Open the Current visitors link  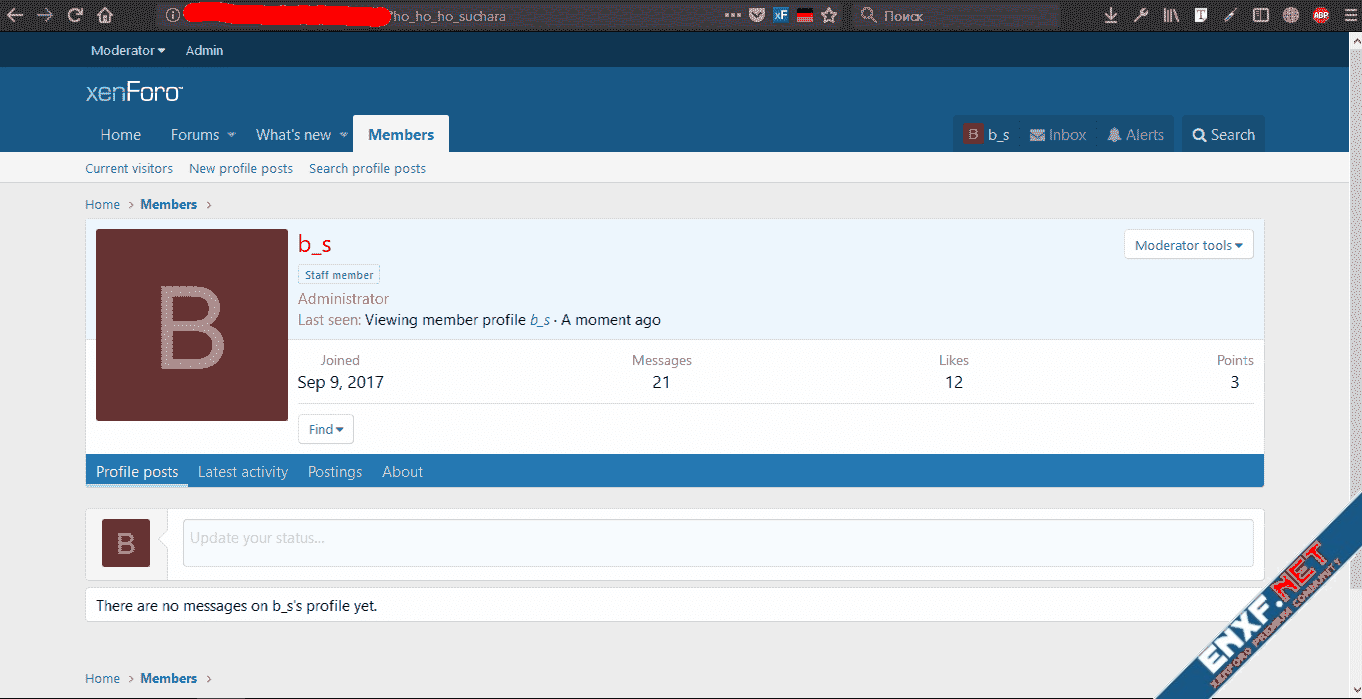(129, 169)
